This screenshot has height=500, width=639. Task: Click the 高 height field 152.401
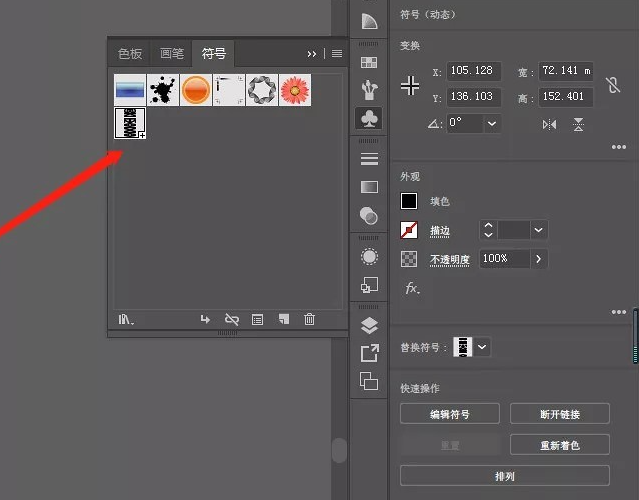pos(566,97)
